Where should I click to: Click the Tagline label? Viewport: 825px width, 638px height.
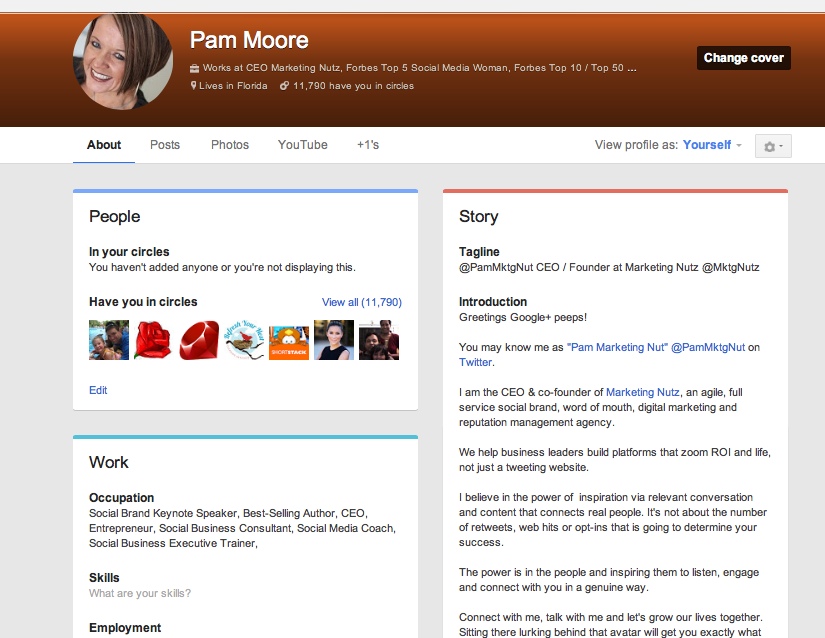[x=479, y=252]
